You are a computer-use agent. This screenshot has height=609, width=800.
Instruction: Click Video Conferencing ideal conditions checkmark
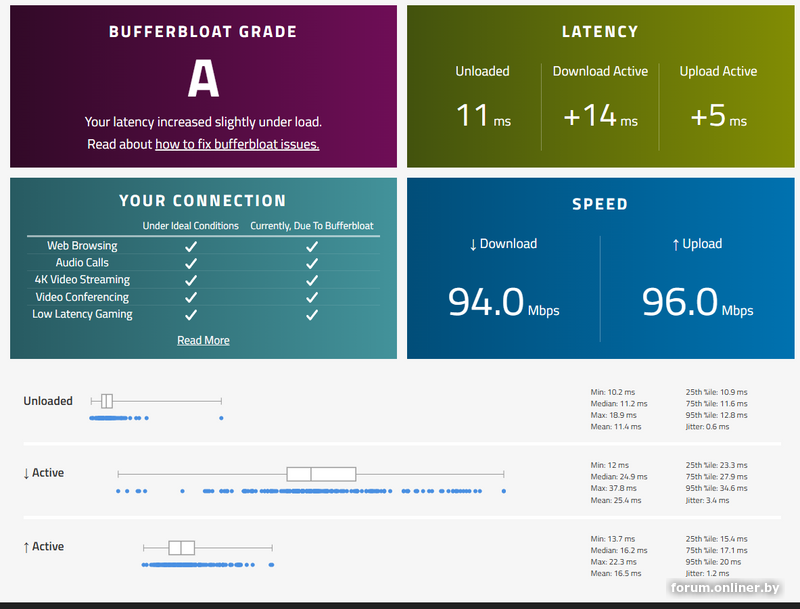tap(191, 297)
